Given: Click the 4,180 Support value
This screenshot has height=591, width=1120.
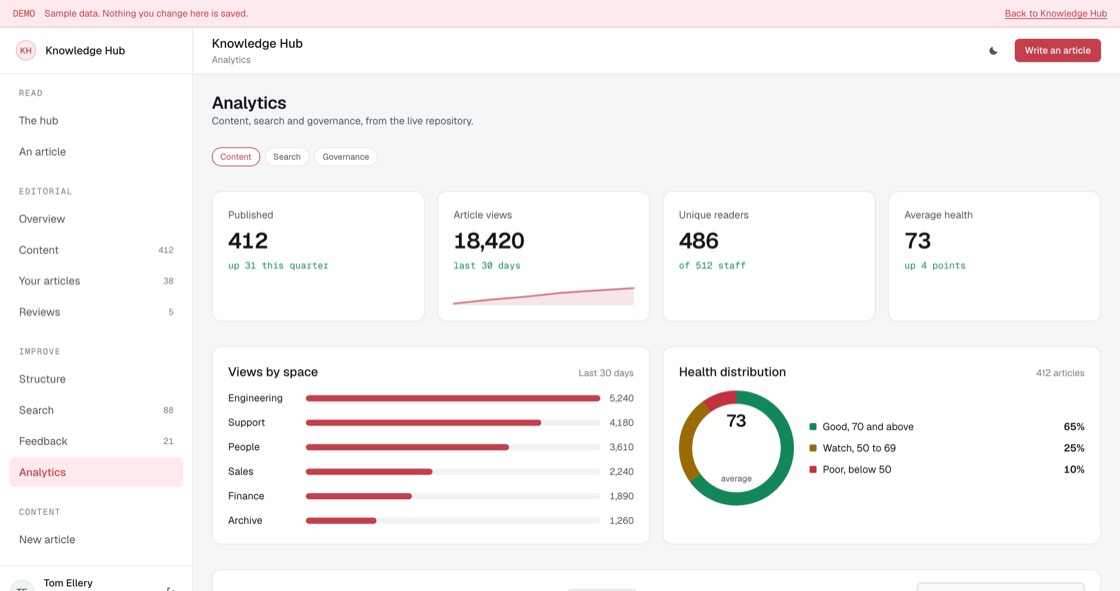Looking at the screenshot, I should (x=621, y=422).
